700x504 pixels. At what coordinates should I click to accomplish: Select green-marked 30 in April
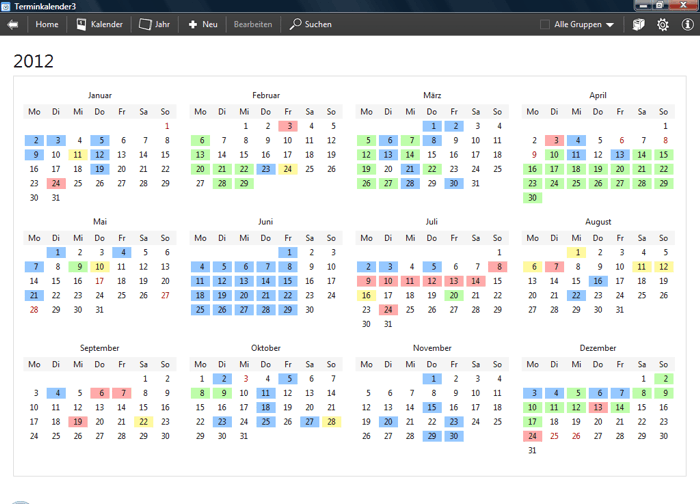tap(532, 198)
